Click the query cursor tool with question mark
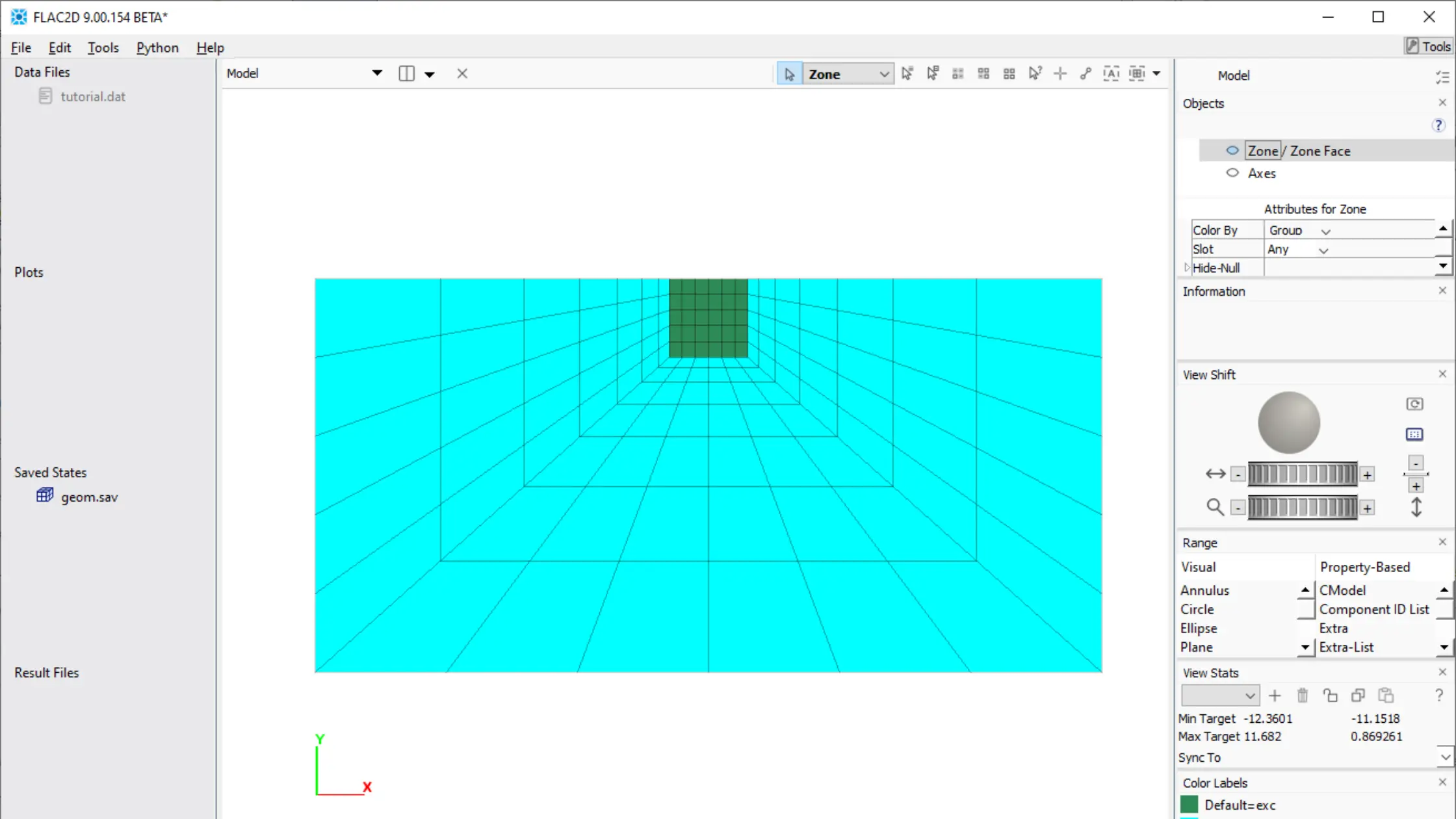1456x819 pixels. (1035, 73)
